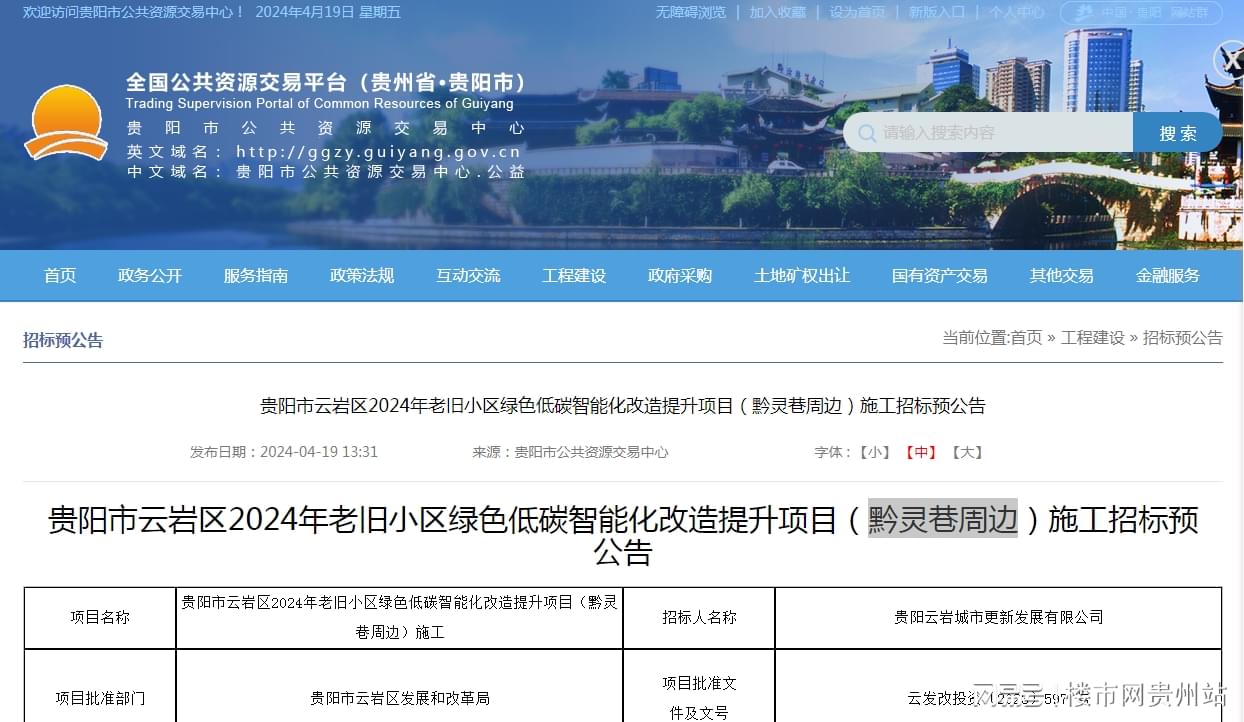Click the 项目名称 table cell
The height and width of the screenshot is (722, 1244).
coord(100,618)
